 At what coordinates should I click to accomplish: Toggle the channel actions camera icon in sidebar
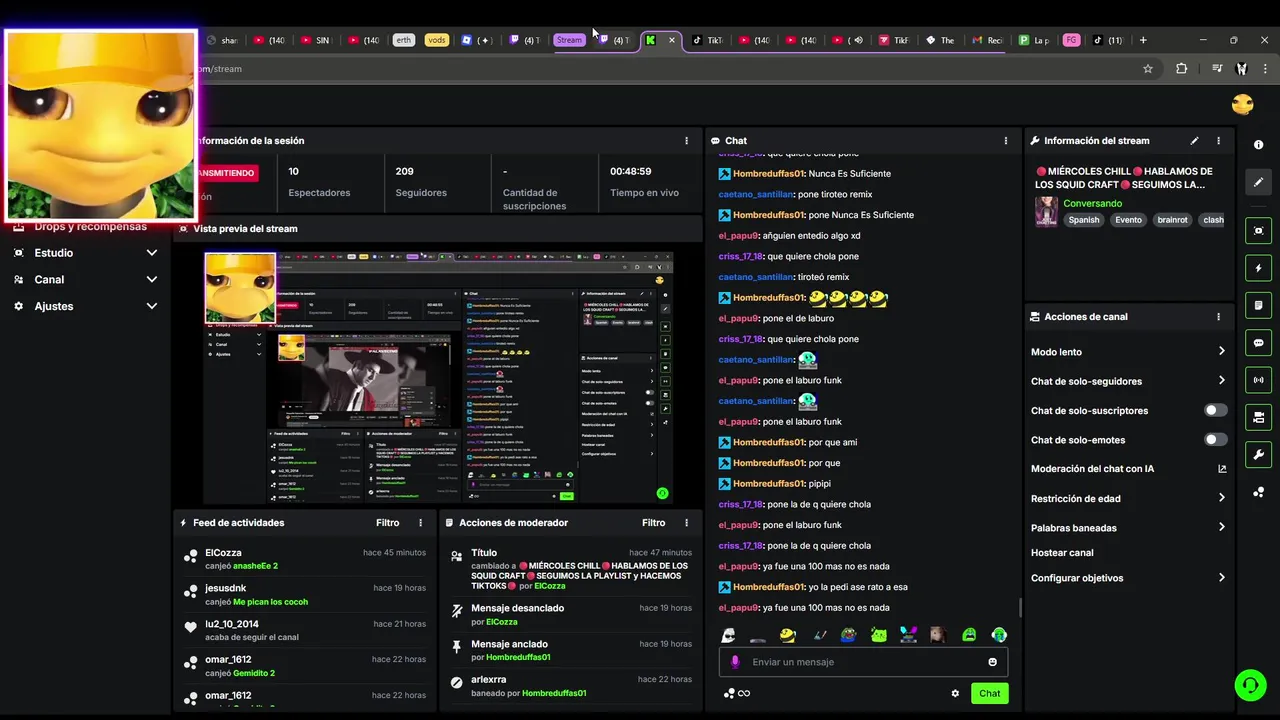[x=1258, y=417]
